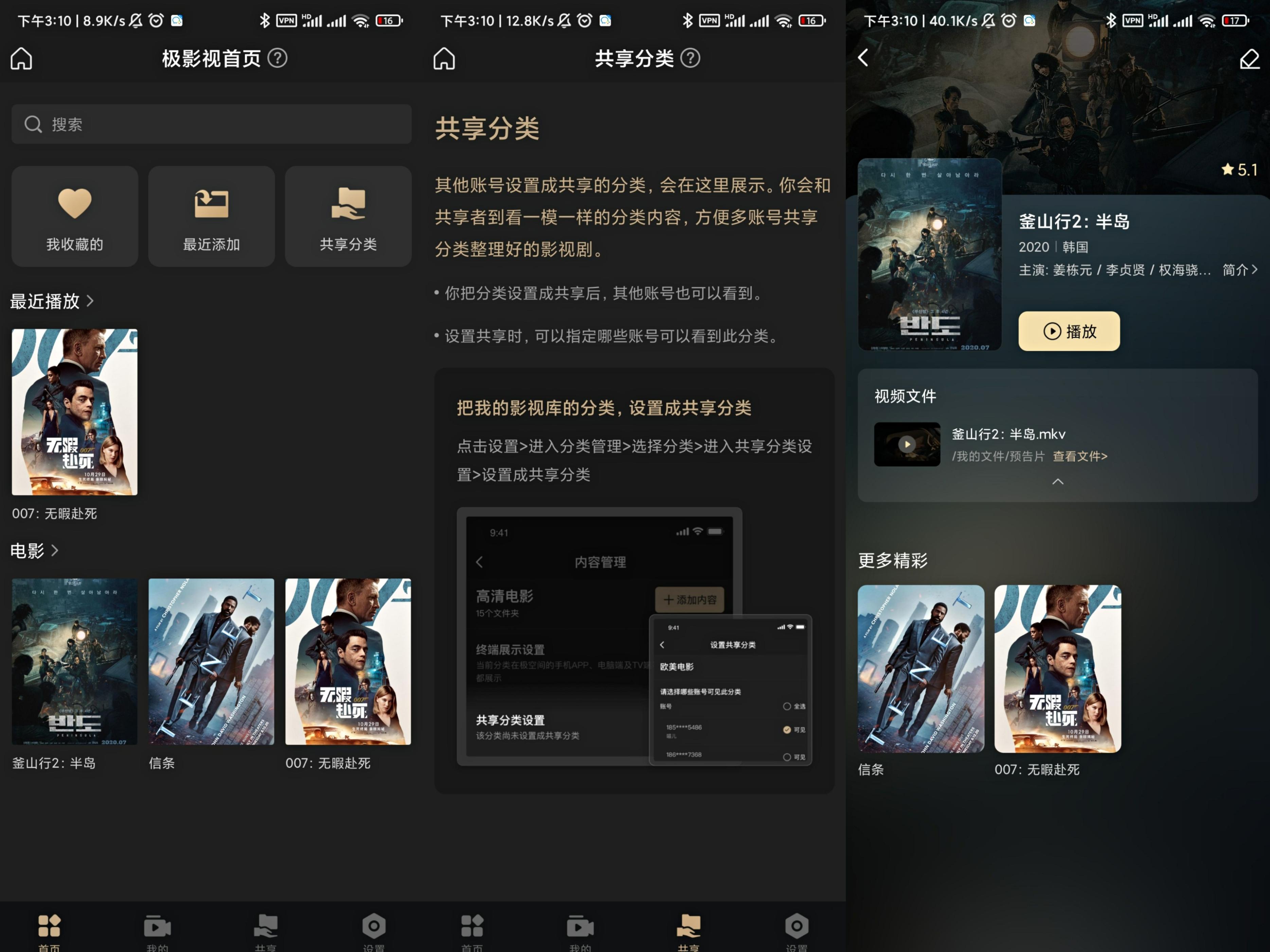Tap the play icon on 釜山行2: 半岛.mkv thumbnail
The height and width of the screenshot is (952, 1270).
pos(907,444)
